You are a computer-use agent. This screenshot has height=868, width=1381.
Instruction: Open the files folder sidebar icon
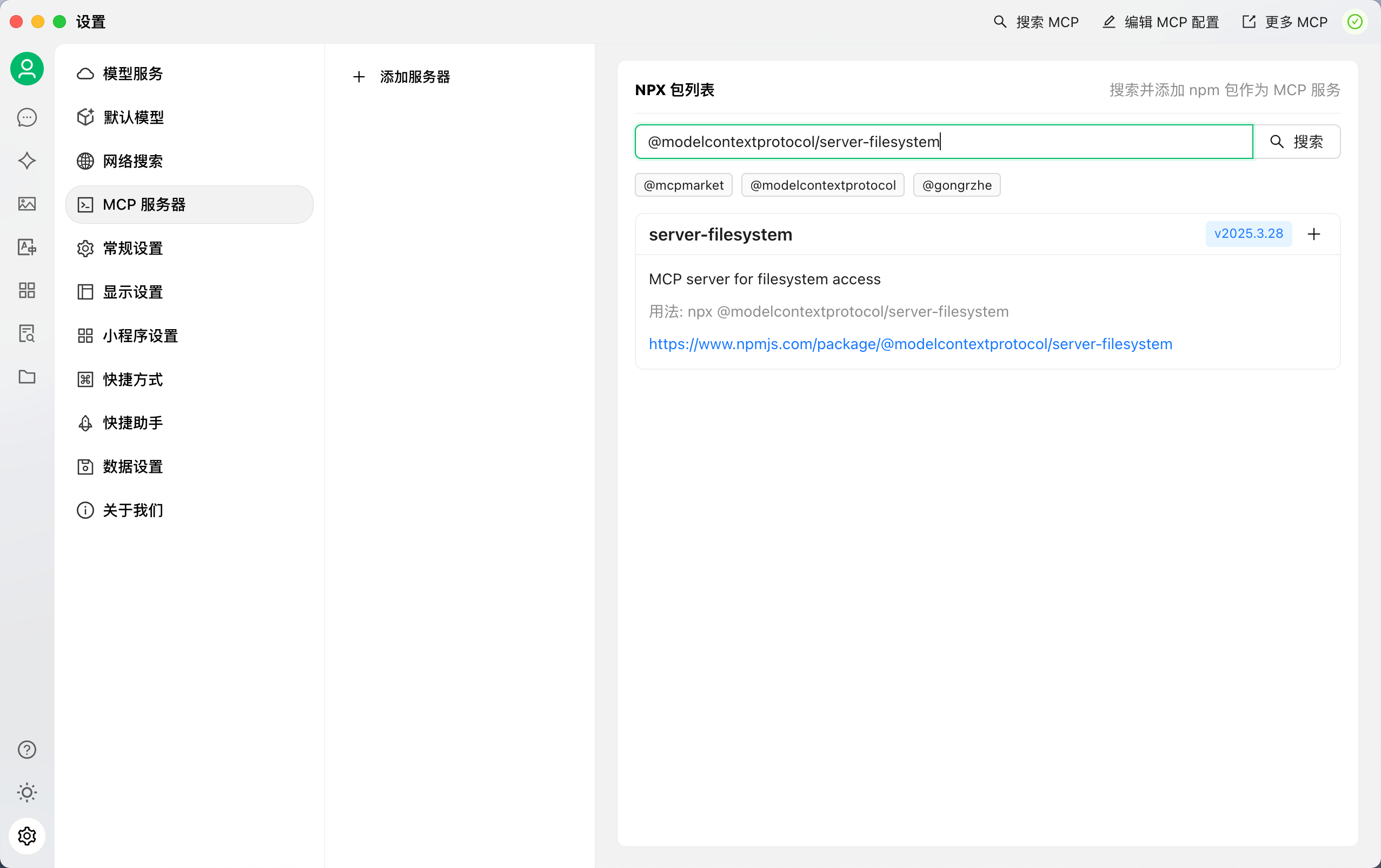27,377
